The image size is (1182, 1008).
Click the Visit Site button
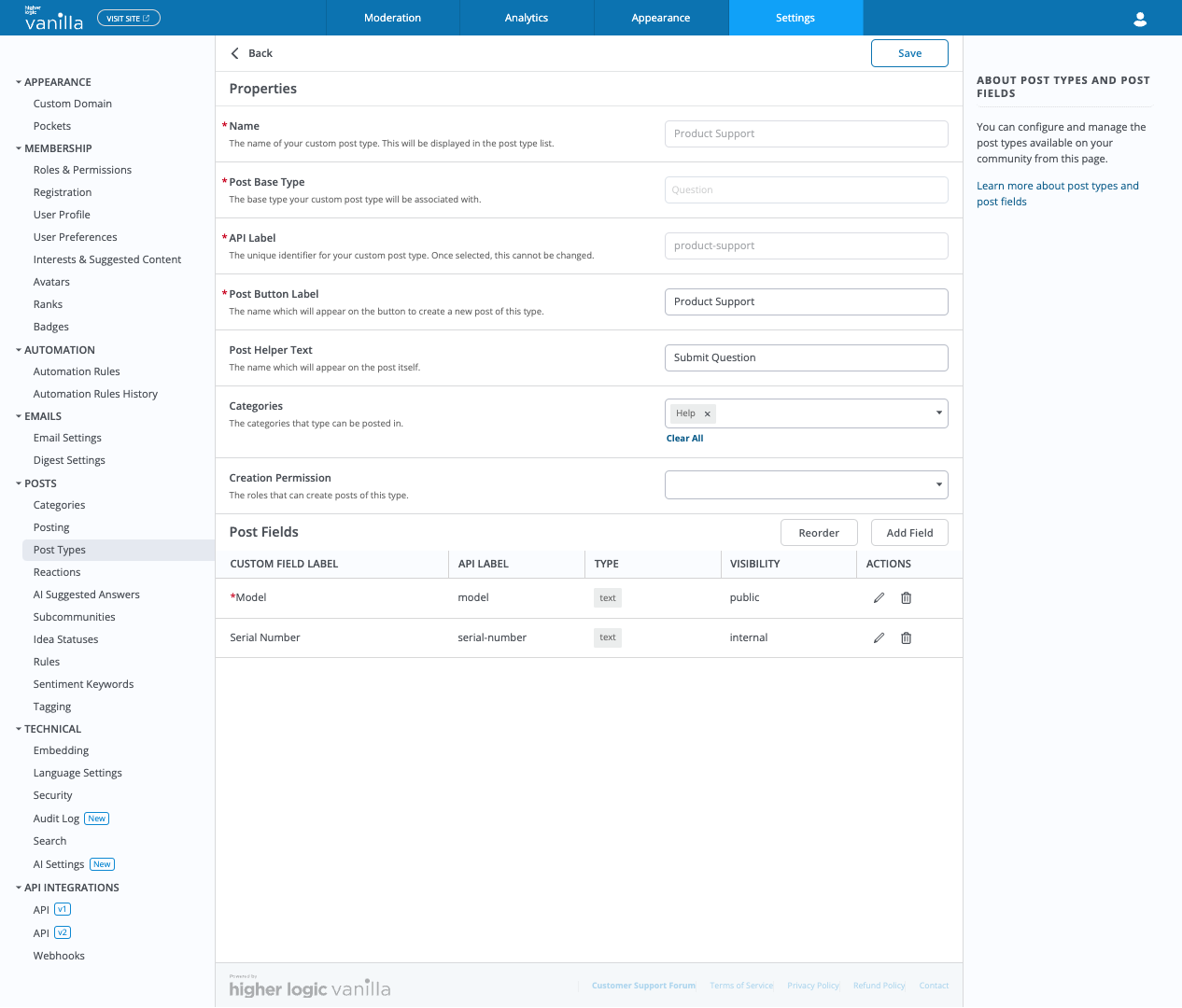tap(129, 18)
